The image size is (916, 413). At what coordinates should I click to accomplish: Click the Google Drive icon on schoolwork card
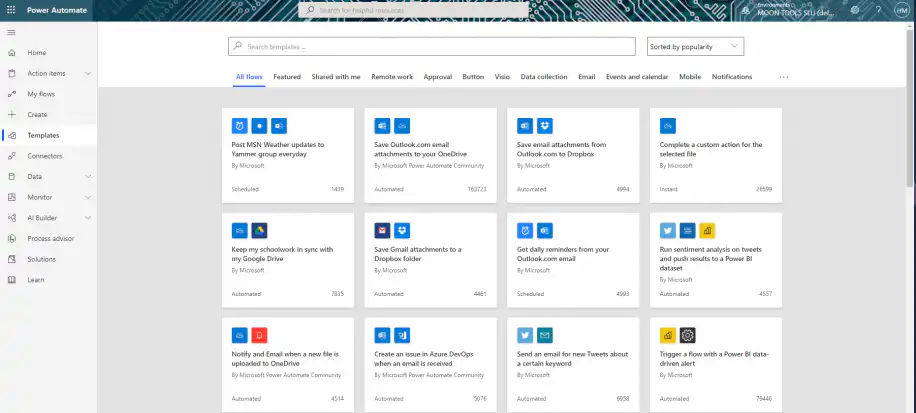(259, 231)
